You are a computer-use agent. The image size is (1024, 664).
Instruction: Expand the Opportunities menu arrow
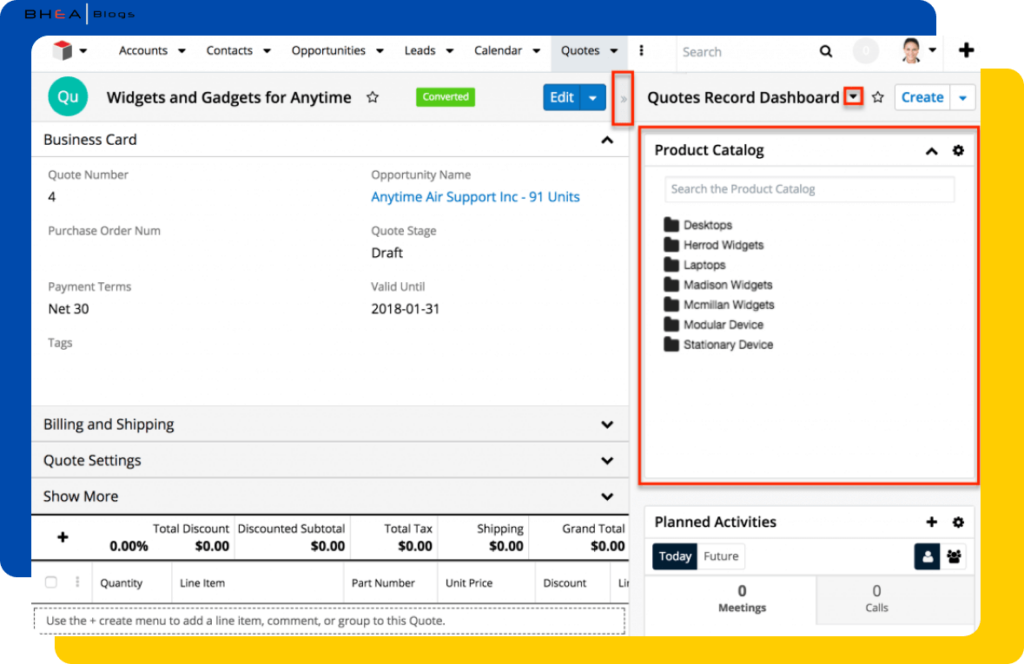pyautogui.click(x=379, y=51)
